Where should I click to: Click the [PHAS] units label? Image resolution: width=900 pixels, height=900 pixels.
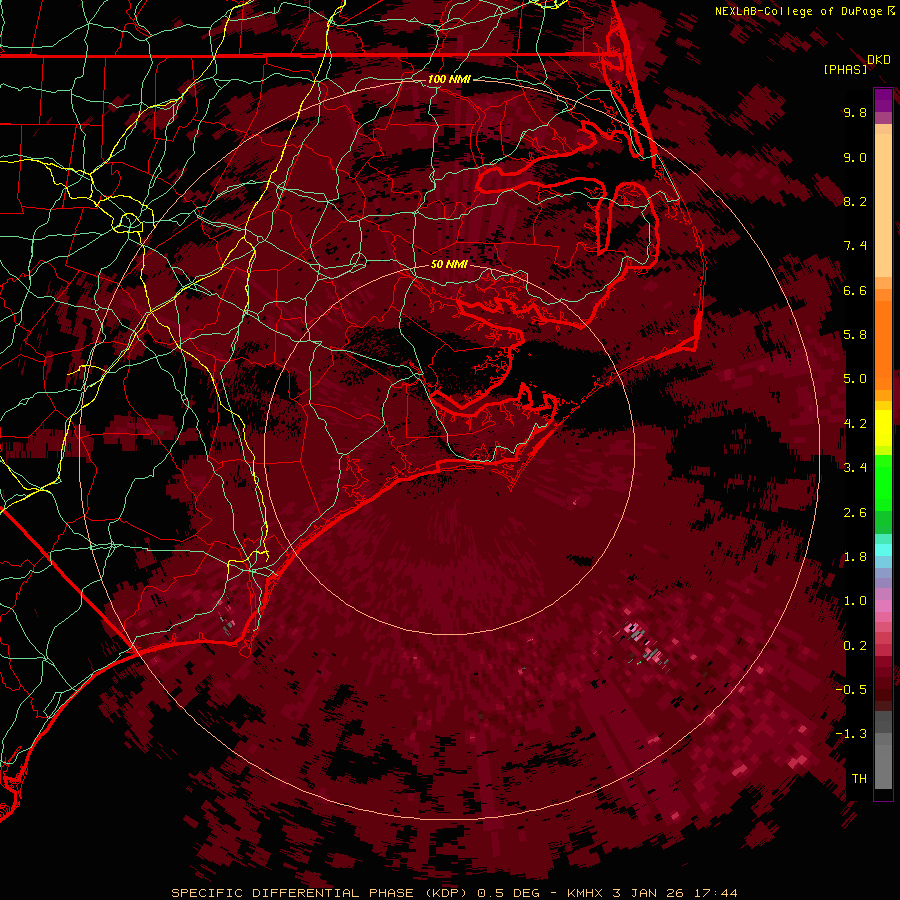click(x=845, y=70)
